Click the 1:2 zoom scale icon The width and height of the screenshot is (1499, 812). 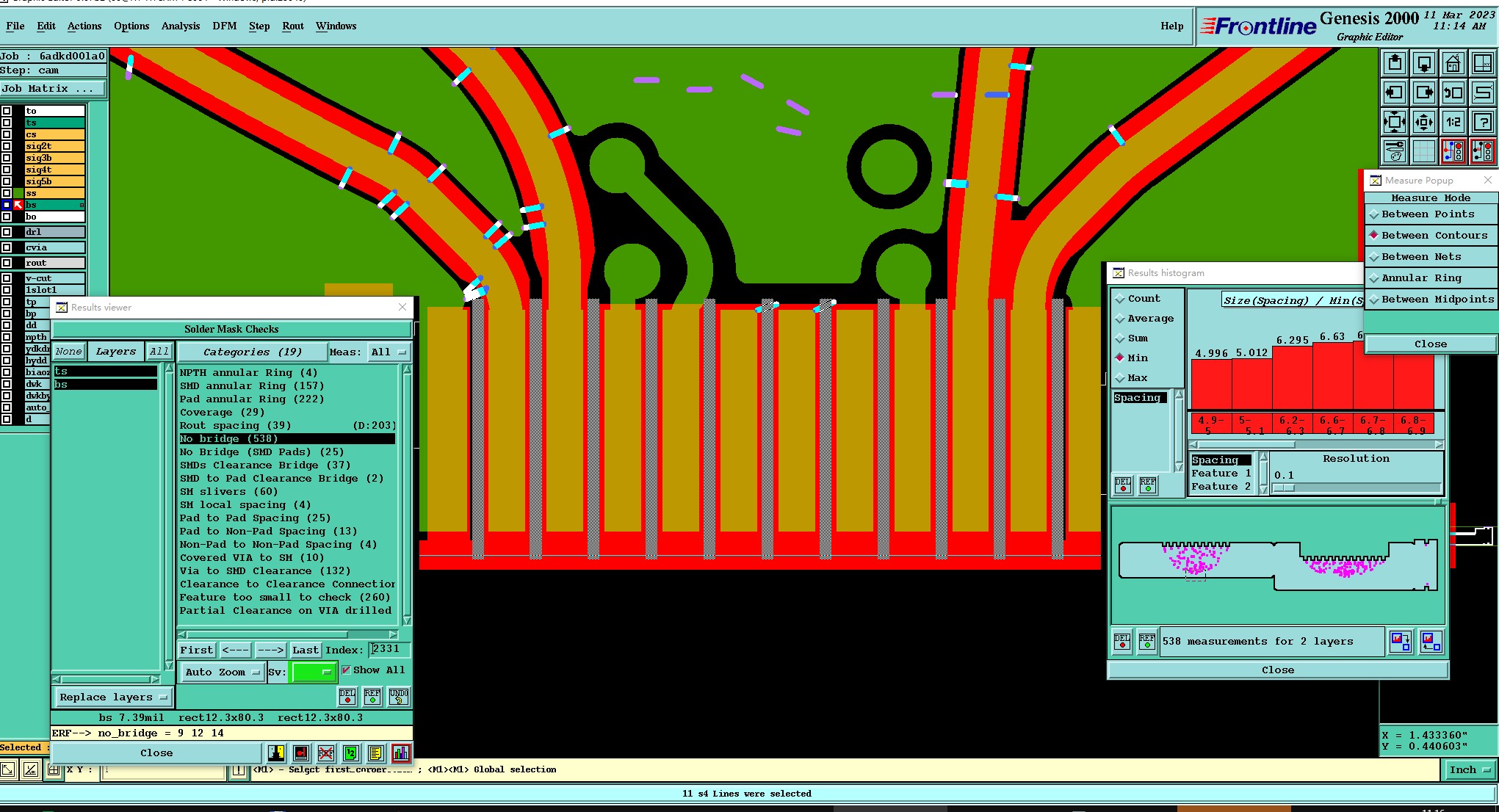pos(1453,123)
